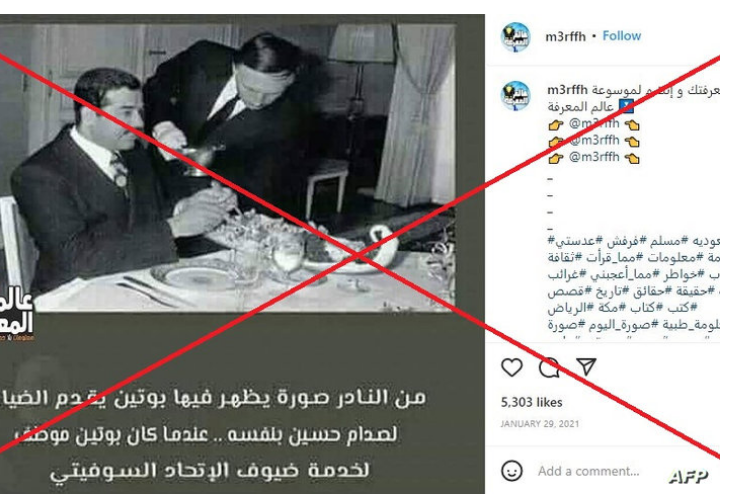Click the second @m3rffh mention
The height and width of the screenshot is (497, 739).
[594, 140]
